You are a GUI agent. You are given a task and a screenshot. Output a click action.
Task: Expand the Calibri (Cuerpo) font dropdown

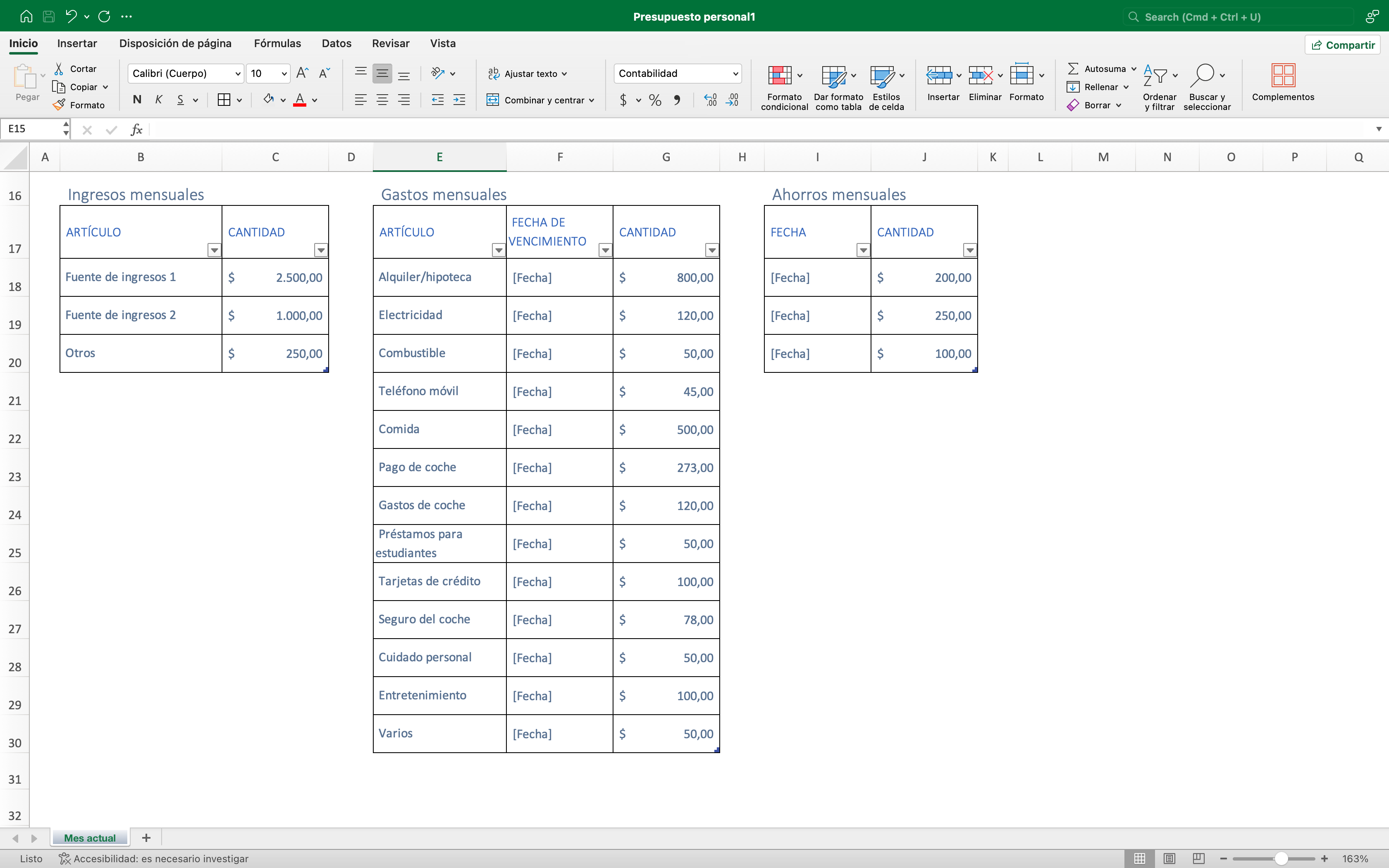point(238,74)
